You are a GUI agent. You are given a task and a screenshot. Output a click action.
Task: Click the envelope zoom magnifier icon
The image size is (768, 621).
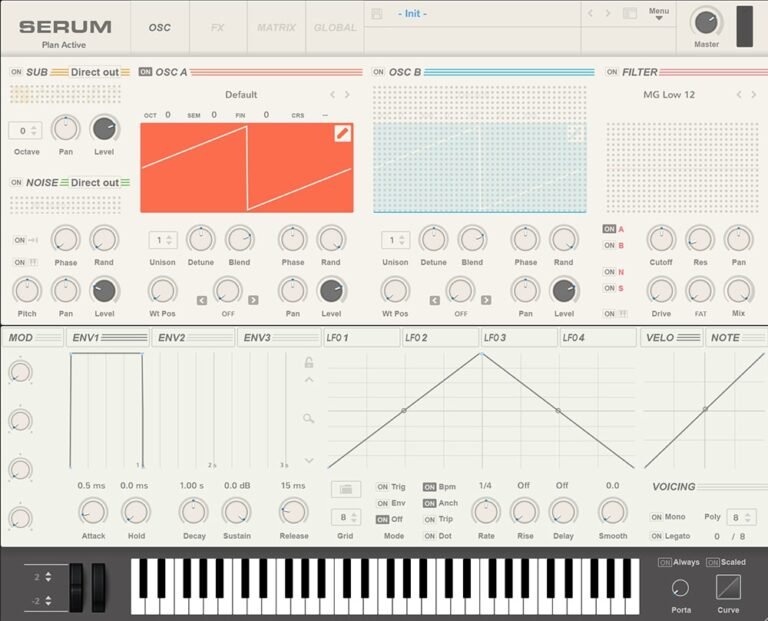click(x=308, y=418)
